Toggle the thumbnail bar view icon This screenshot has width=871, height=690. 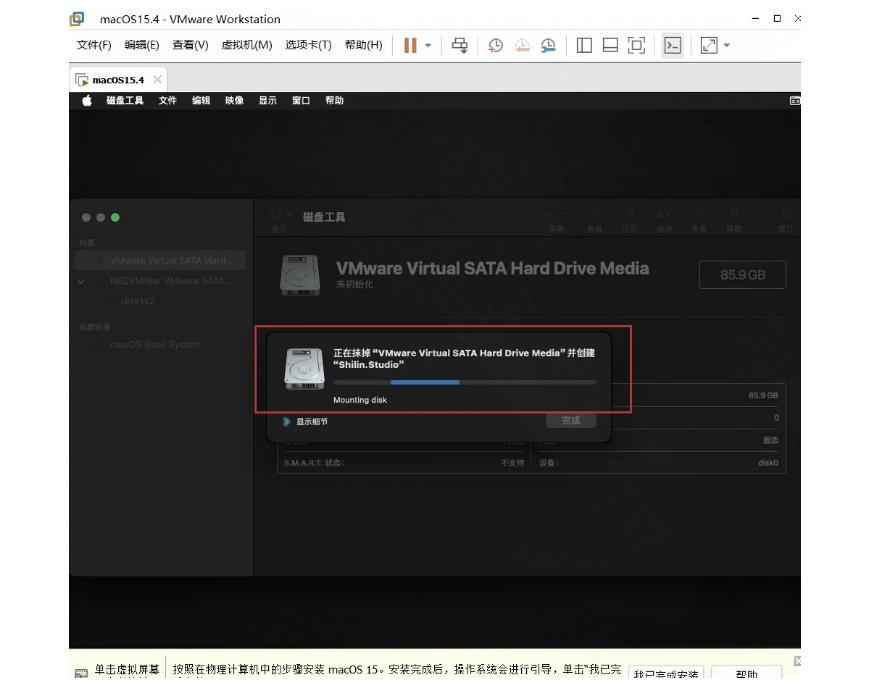[x=610, y=46]
